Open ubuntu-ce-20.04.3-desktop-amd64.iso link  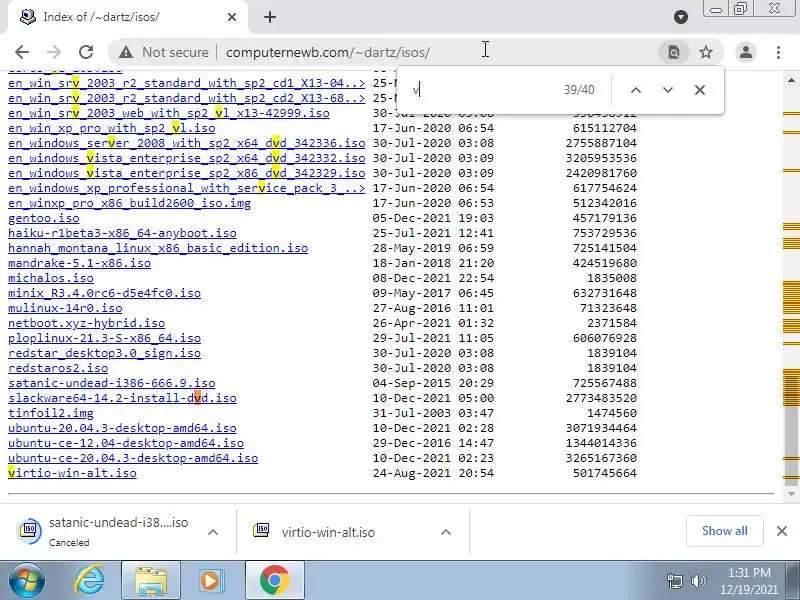pos(133,458)
